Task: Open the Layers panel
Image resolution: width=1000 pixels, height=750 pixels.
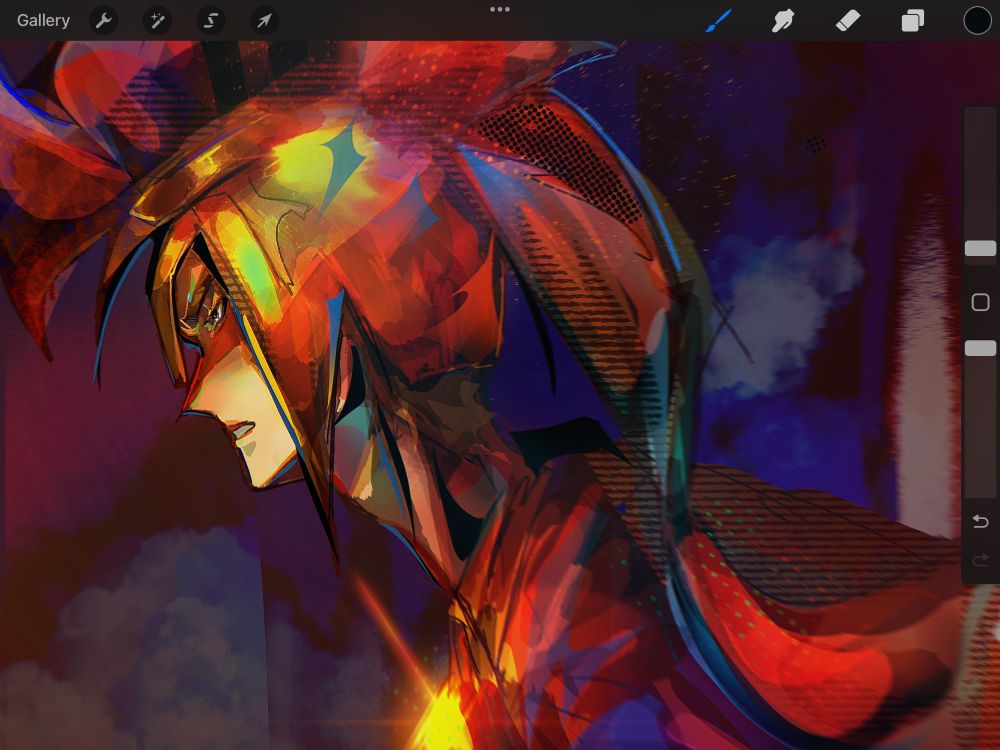Action: [913, 20]
